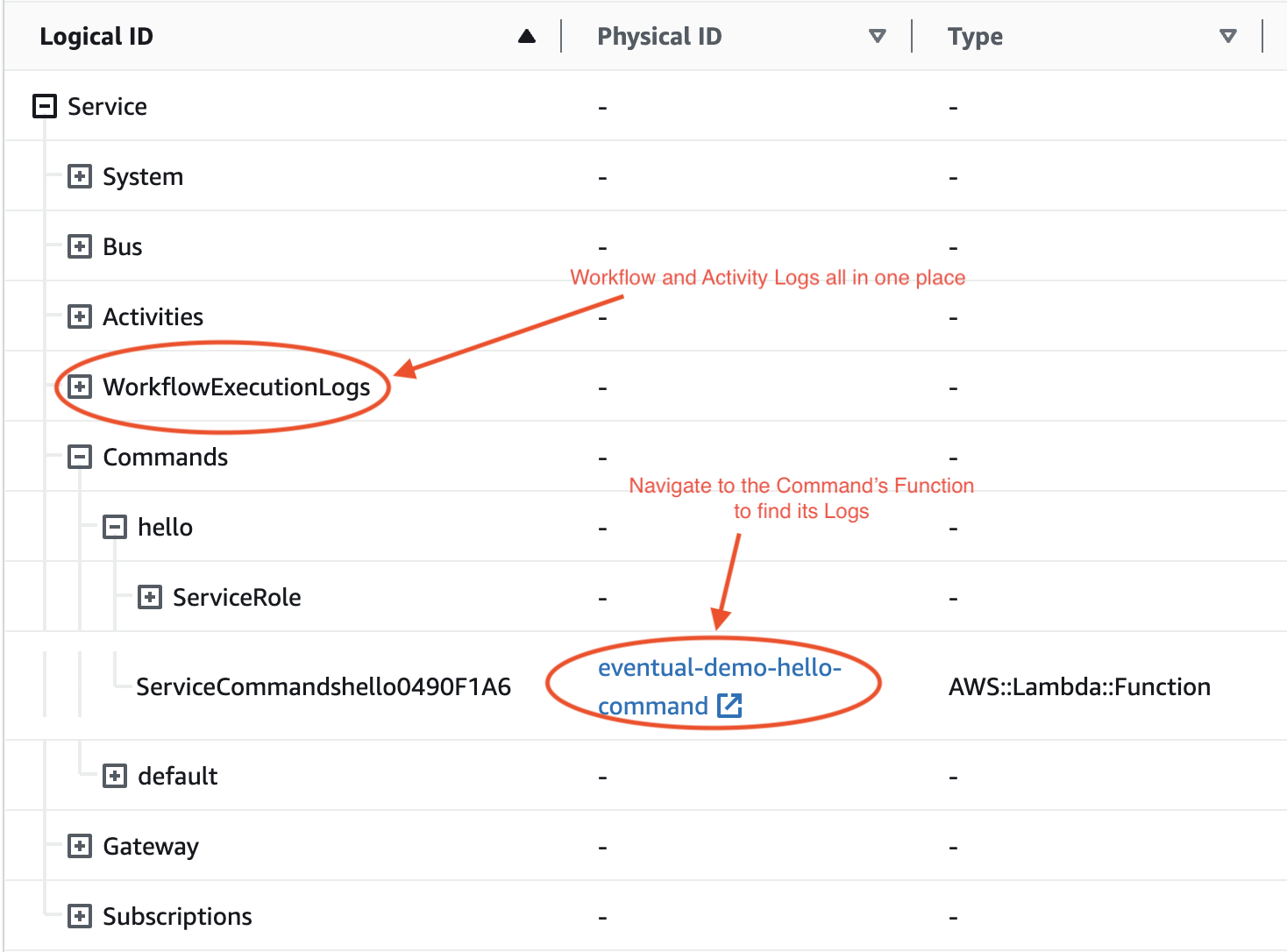Collapse the Service tree node
Viewport: 1287px width, 952px height.
45,106
